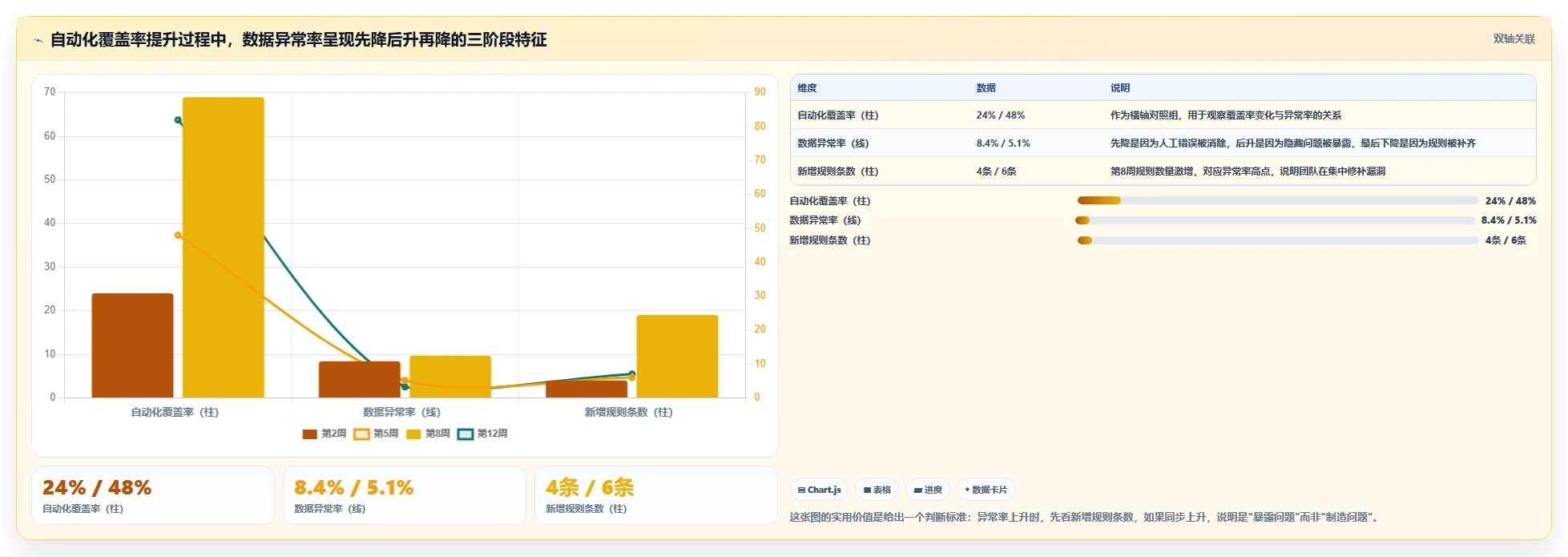Click the 8.4% / 5.1% value beside progress bar

point(1509,220)
